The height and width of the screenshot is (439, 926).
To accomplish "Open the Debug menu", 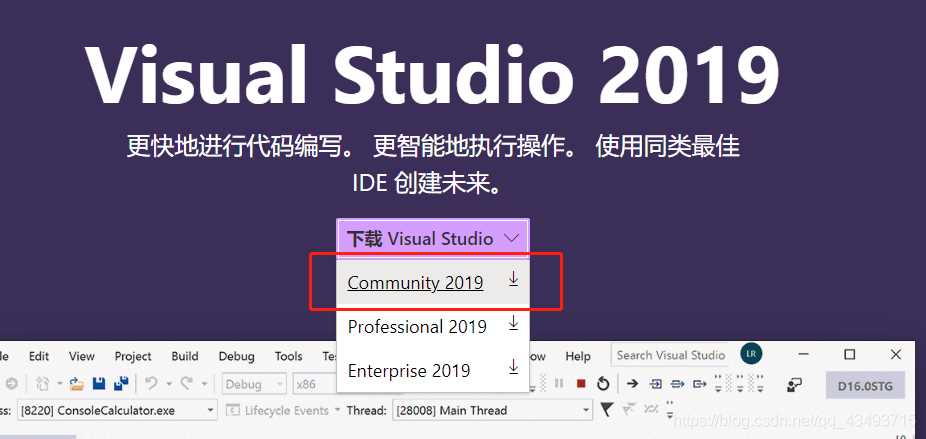I will pyautogui.click(x=236, y=356).
